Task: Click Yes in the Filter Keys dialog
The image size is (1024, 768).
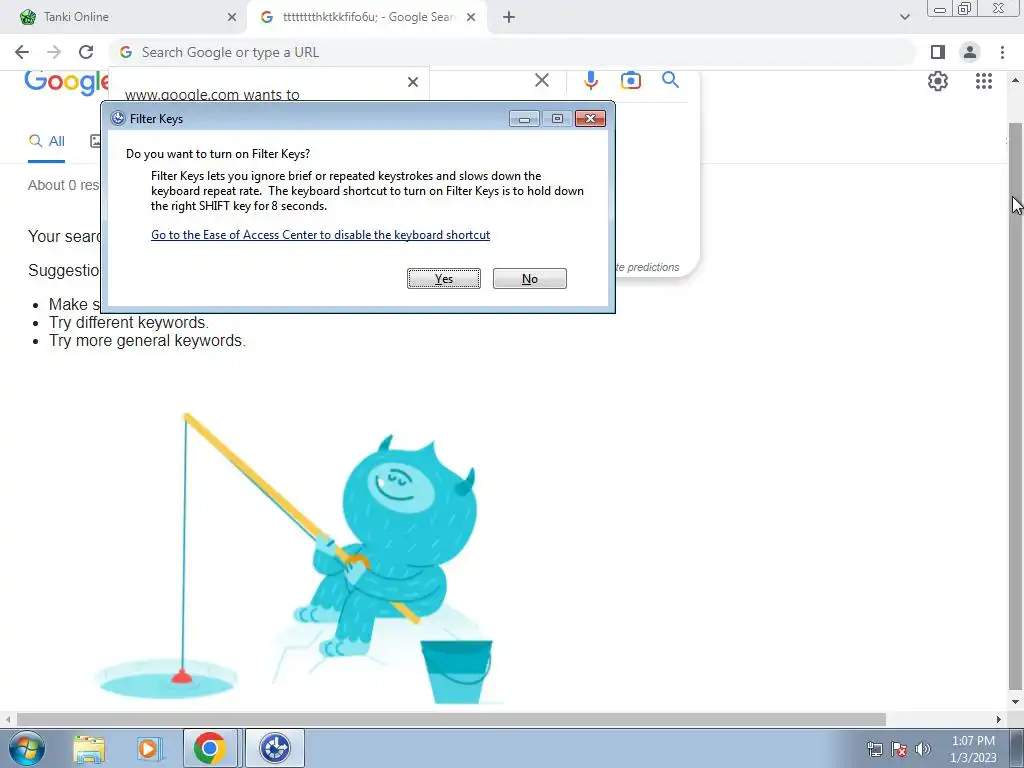Action: click(443, 278)
